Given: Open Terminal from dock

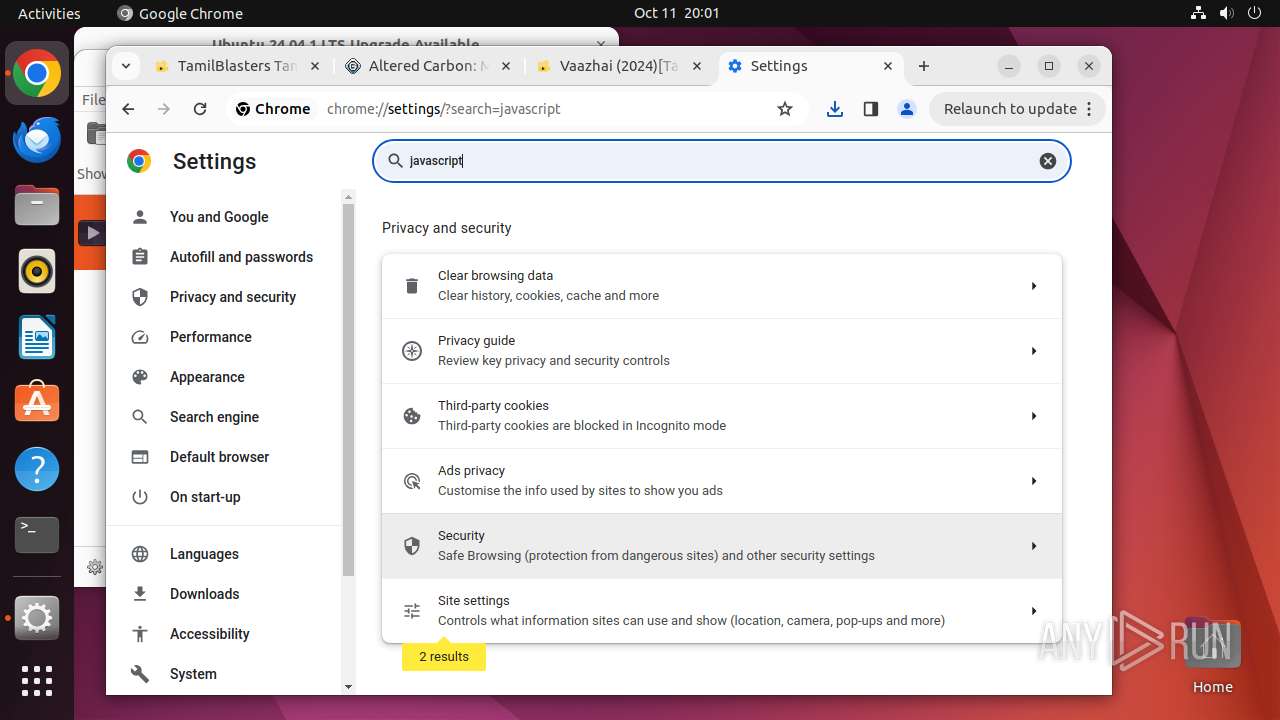Looking at the screenshot, I should pyautogui.click(x=37, y=535).
